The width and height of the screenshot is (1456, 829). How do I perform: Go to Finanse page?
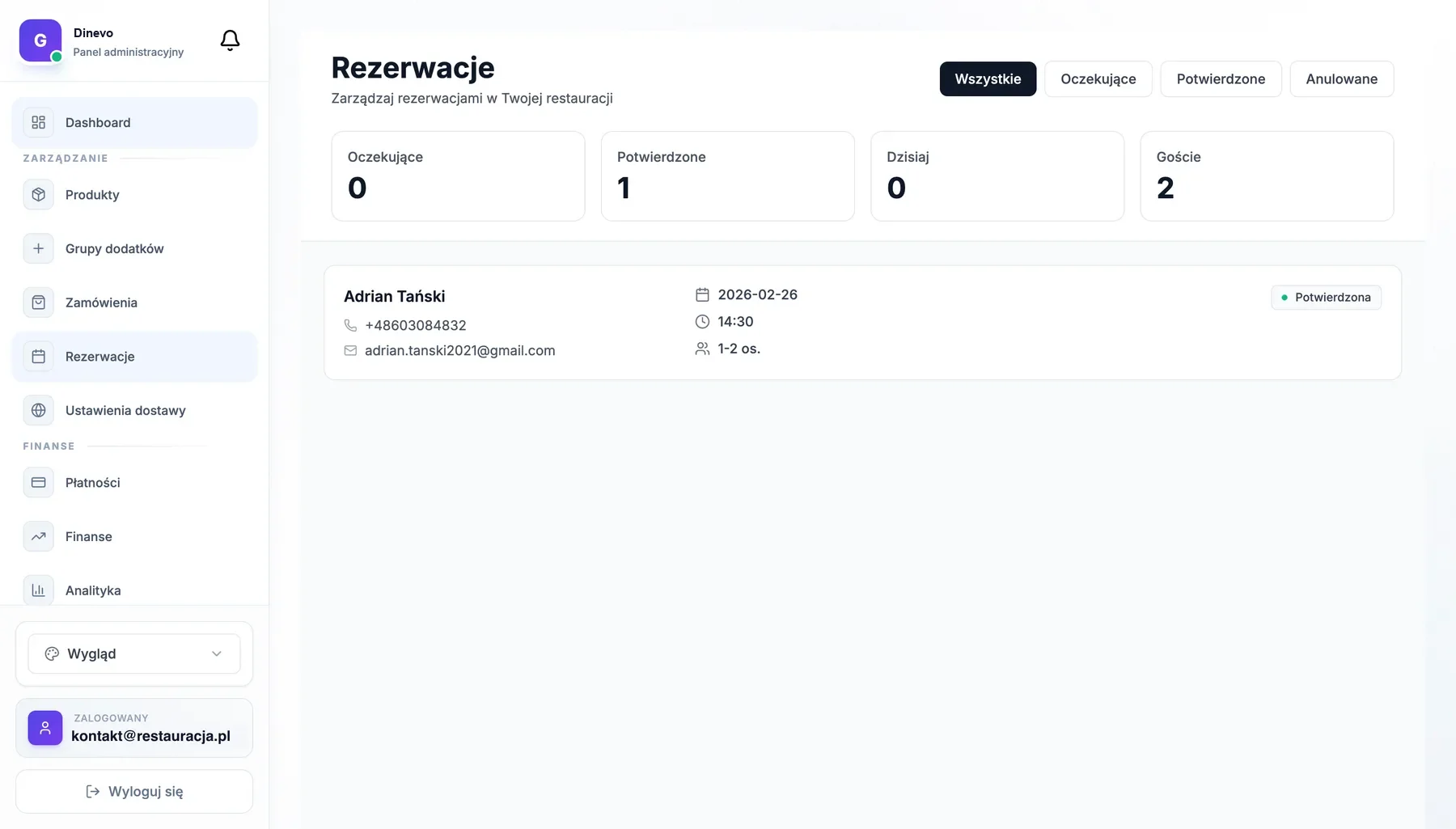point(134,536)
